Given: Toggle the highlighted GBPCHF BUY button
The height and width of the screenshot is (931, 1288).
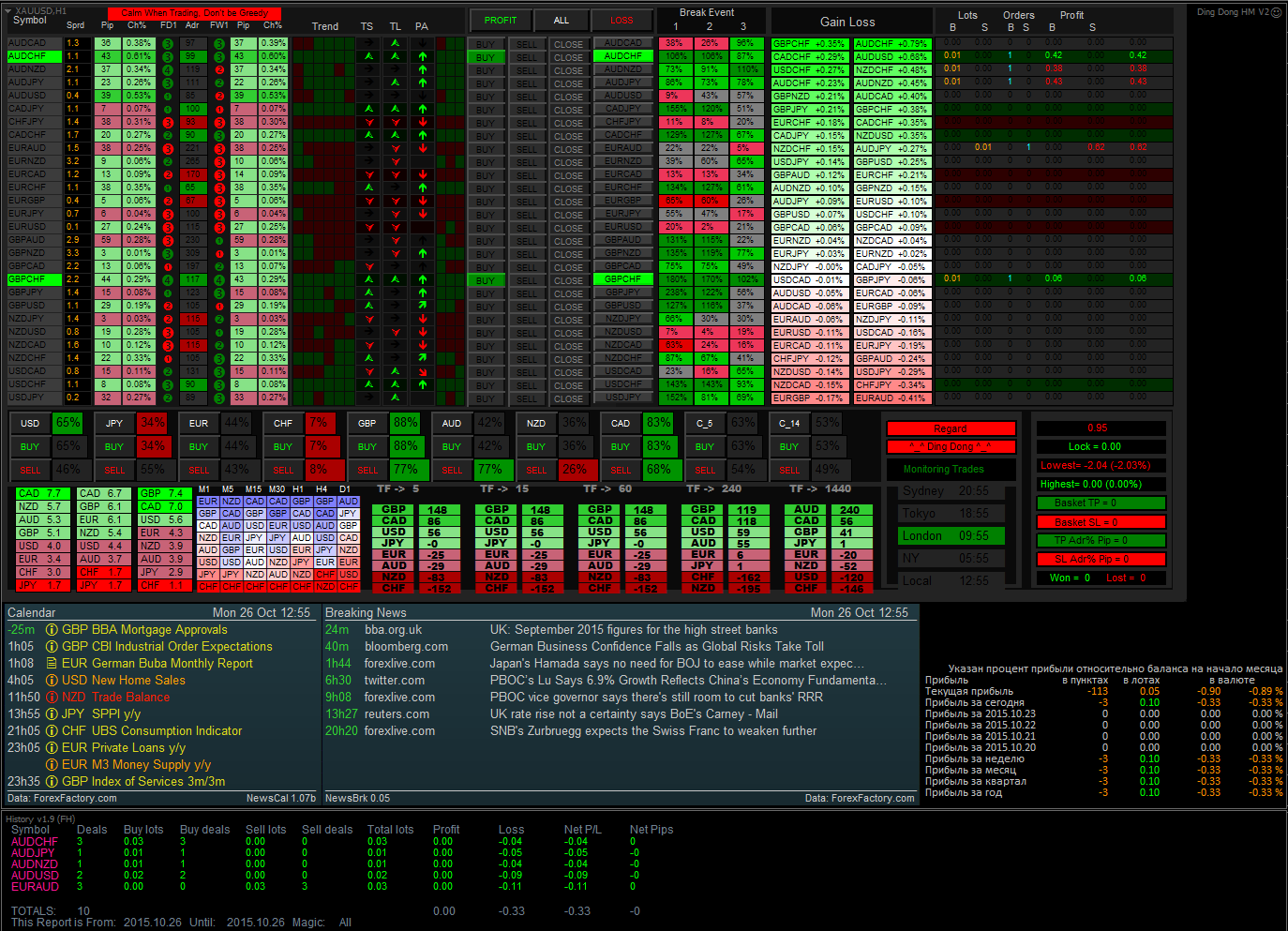Looking at the screenshot, I should click(x=486, y=279).
